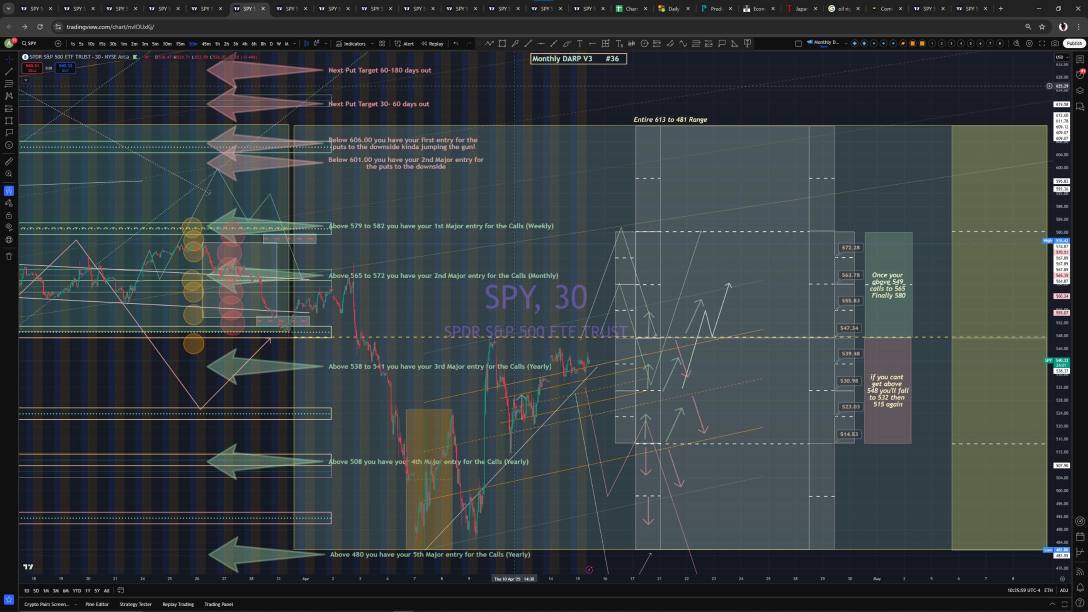The height and width of the screenshot is (612, 1088).
Task: Select the signpost tool at favorites toolbar end
Action: coord(747,43)
